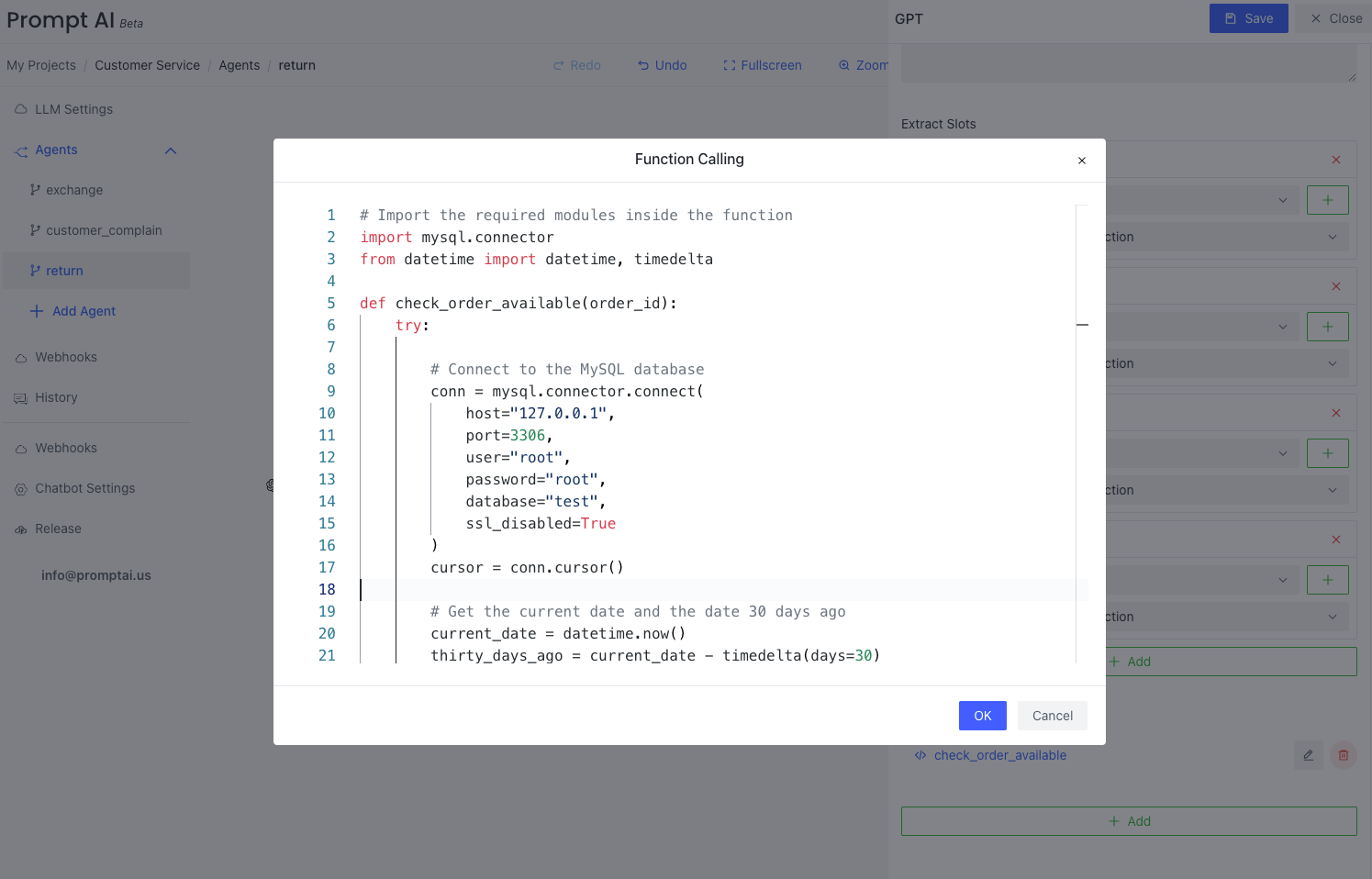Delete the third extract slot with red X
This screenshot has width=1372, height=879.
pos(1336,413)
